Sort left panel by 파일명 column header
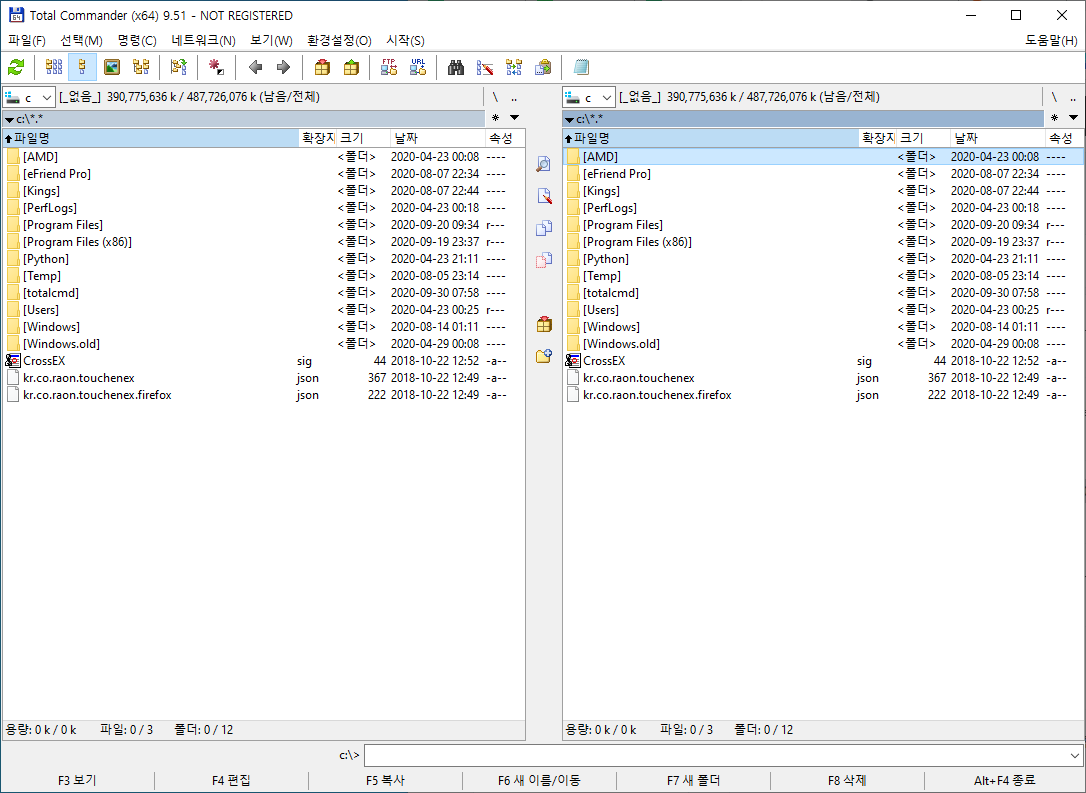The height and width of the screenshot is (793, 1086). (x=151, y=138)
